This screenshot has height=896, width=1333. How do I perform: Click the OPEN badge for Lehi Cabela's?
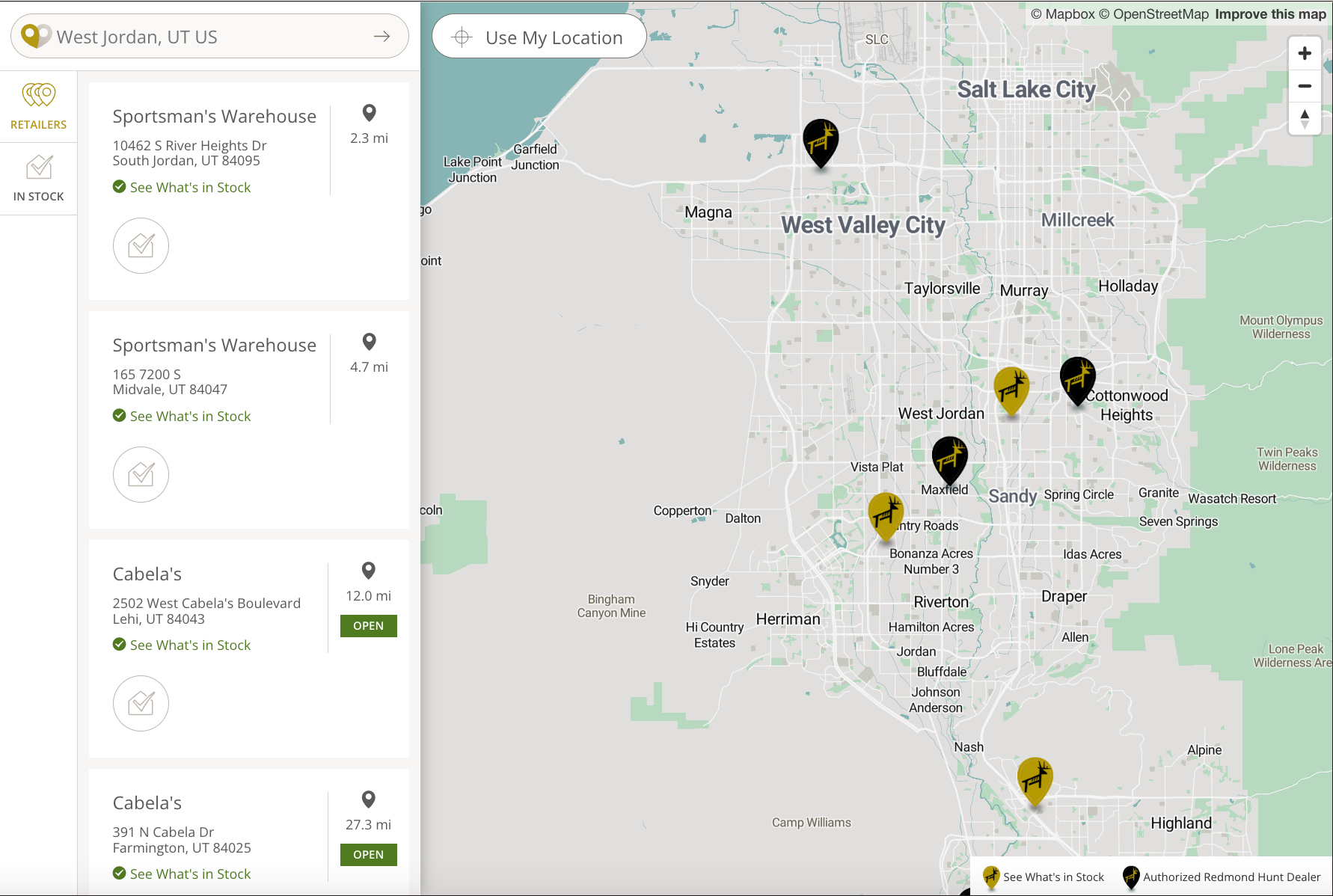pos(369,626)
